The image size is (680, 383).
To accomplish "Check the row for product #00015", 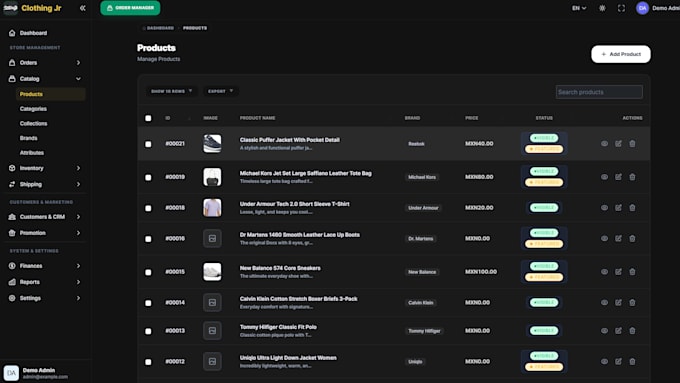I will point(148,272).
